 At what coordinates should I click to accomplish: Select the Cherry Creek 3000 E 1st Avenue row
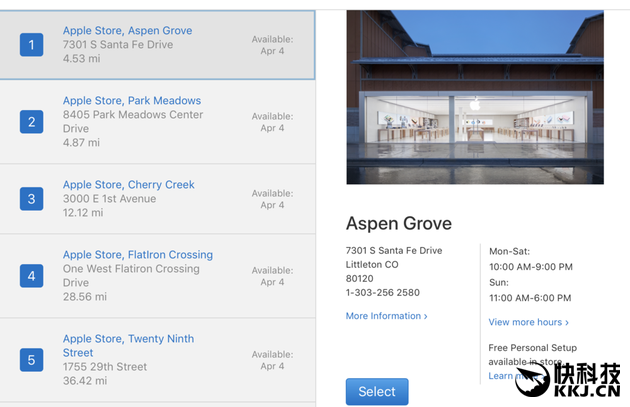tap(158, 199)
